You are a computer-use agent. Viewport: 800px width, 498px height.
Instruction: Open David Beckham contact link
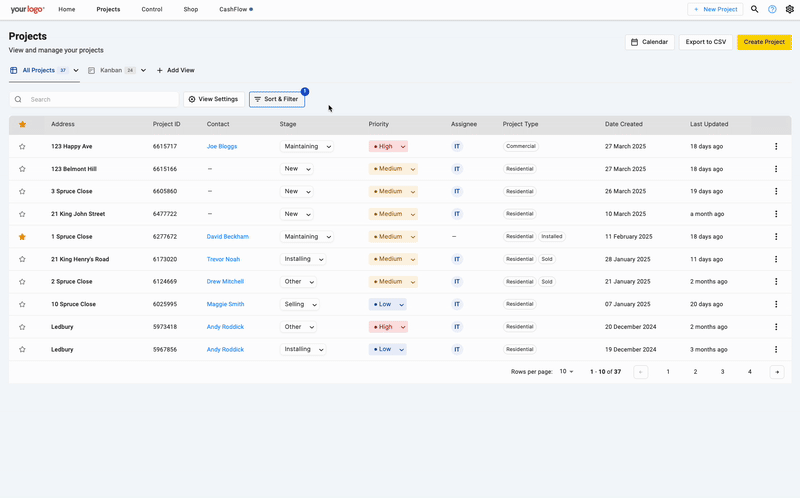coord(228,237)
